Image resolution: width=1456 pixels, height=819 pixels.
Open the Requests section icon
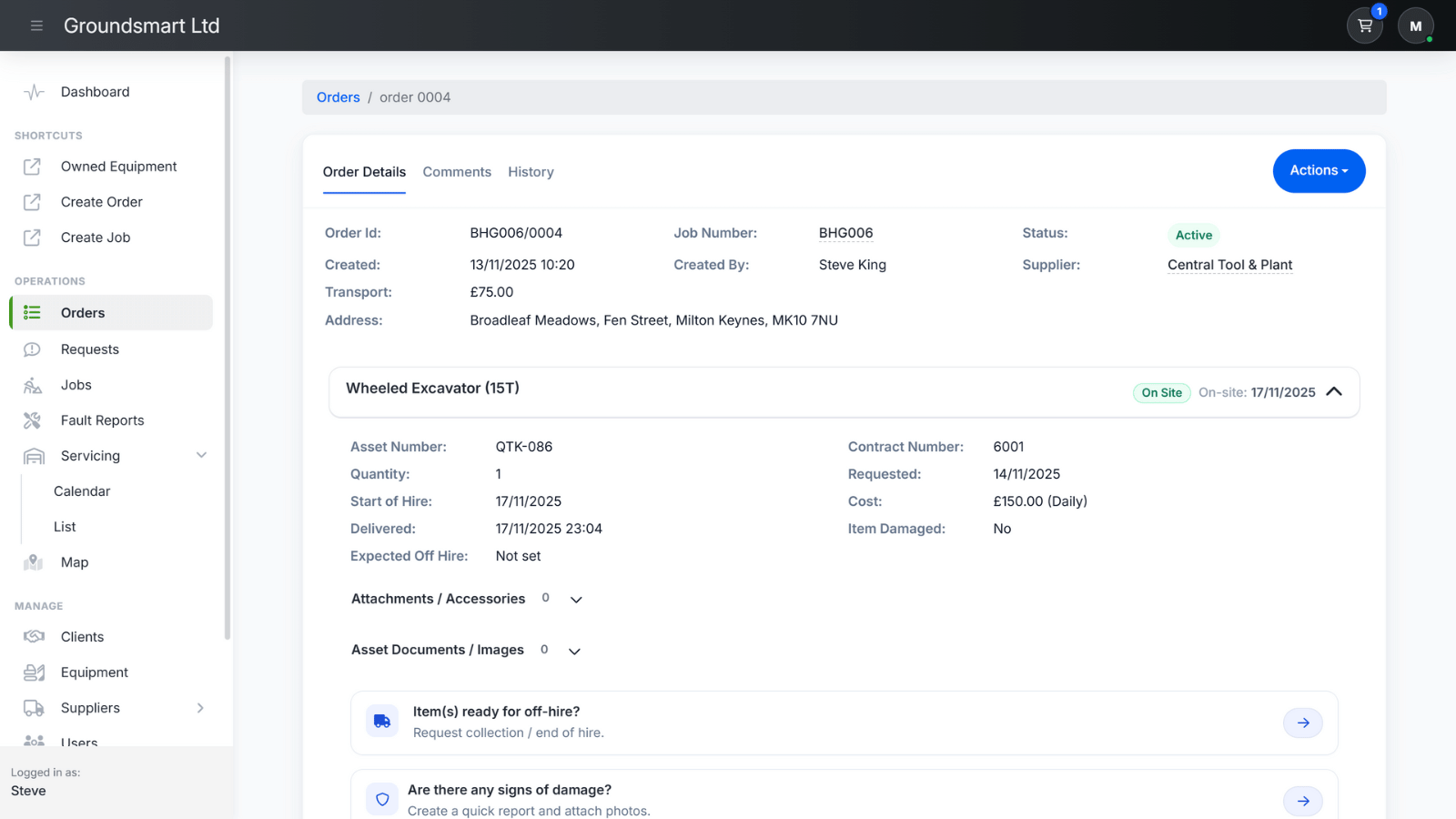click(x=32, y=349)
